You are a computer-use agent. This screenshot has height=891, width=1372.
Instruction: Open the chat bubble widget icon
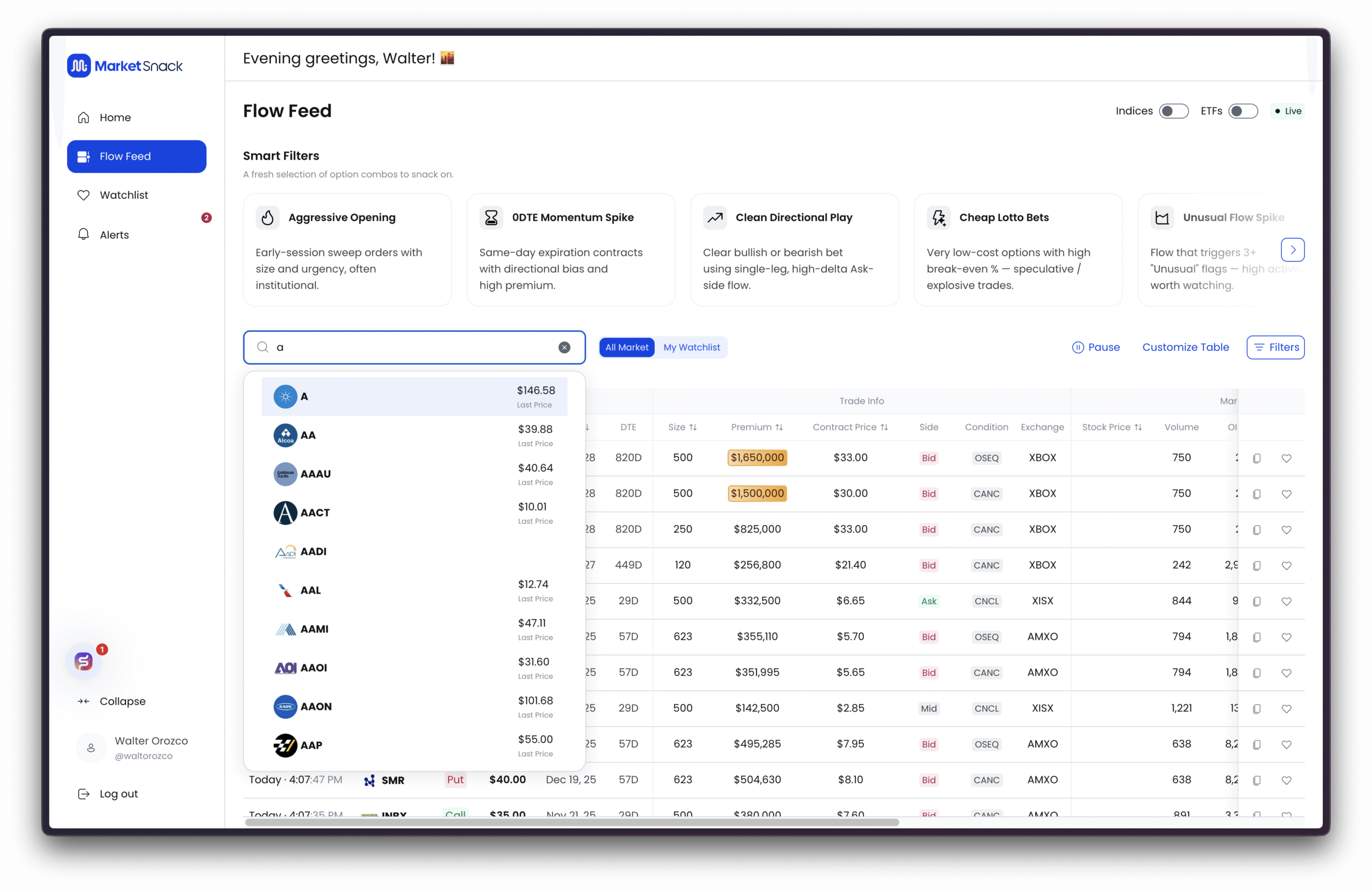[84, 661]
